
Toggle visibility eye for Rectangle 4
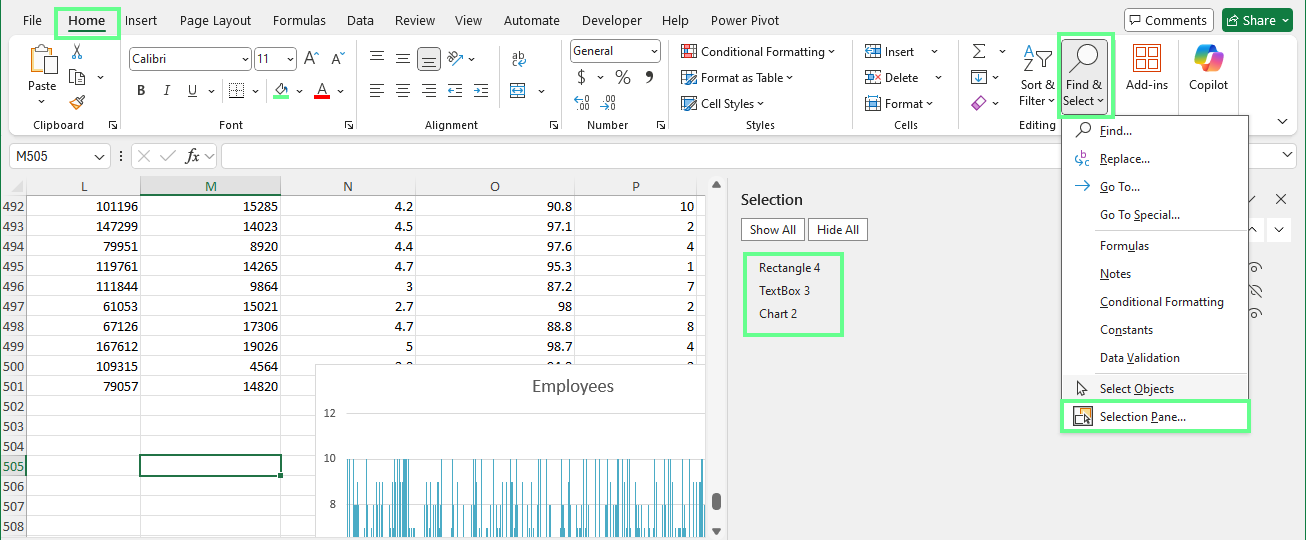tap(1255, 268)
